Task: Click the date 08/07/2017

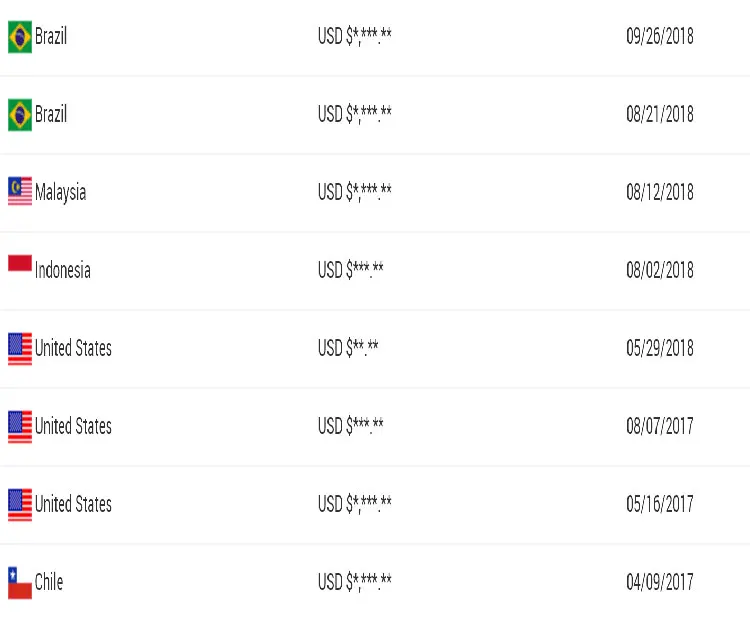Action: (660, 426)
